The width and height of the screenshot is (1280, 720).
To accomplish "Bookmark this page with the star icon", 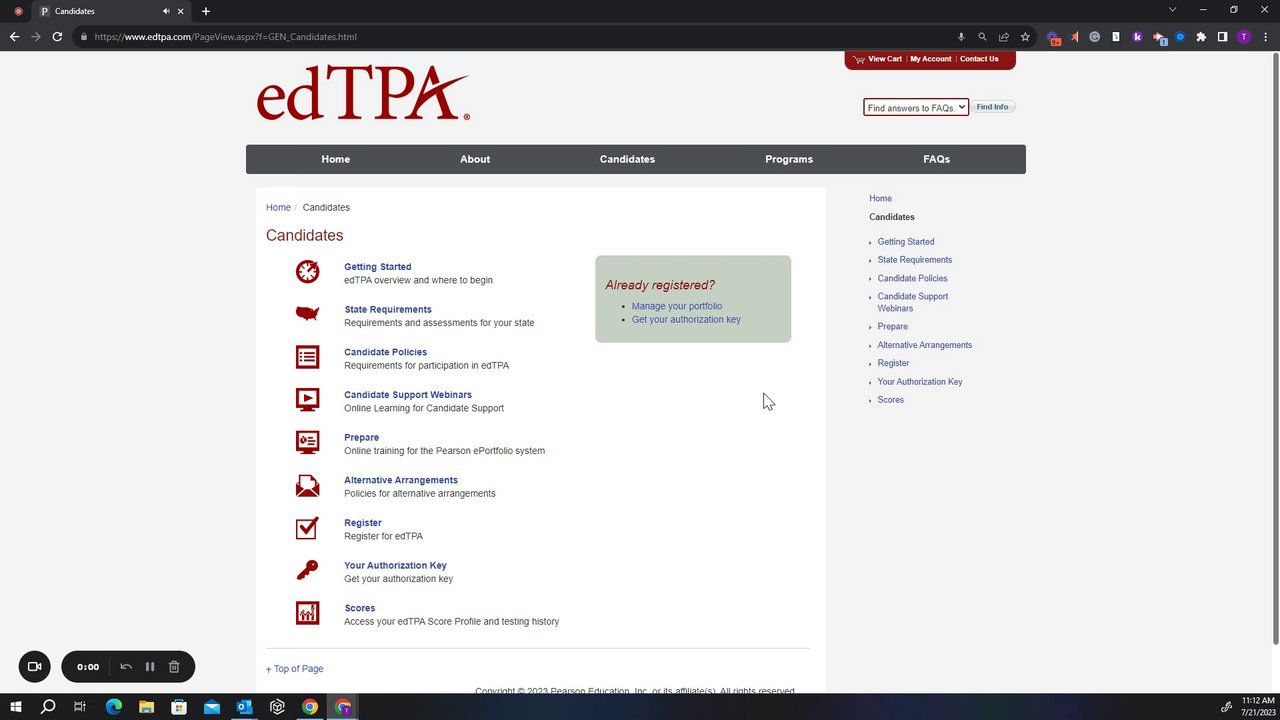I will pyautogui.click(x=1025, y=37).
